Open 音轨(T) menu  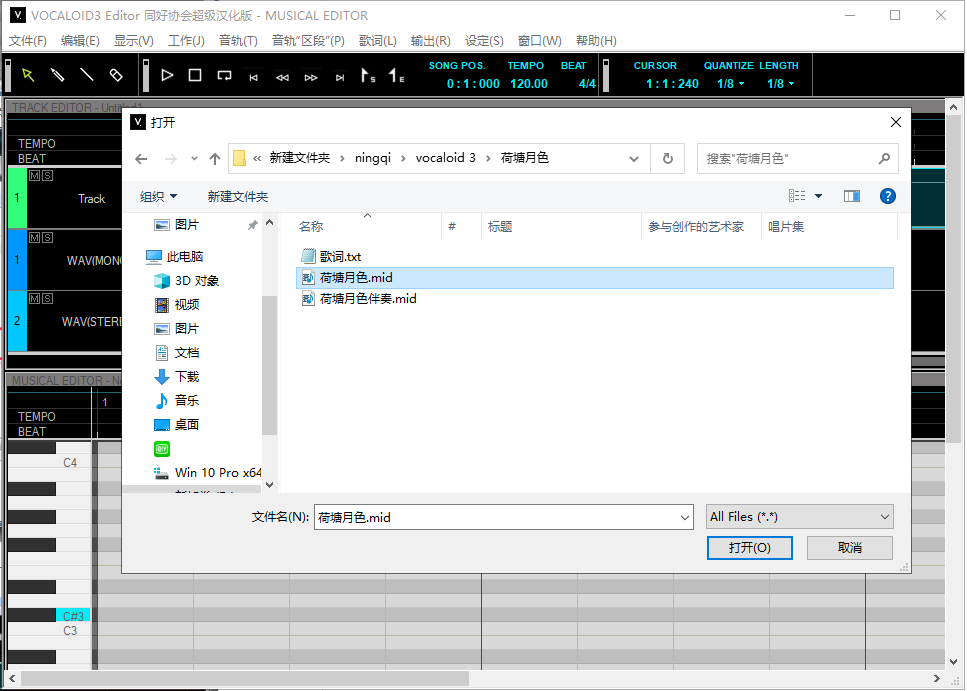click(x=238, y=41)
